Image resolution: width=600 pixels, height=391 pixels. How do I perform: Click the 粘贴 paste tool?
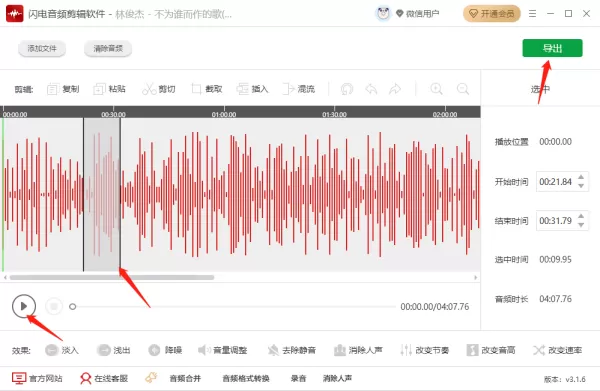pyautogui.click(x=109, y=89)
